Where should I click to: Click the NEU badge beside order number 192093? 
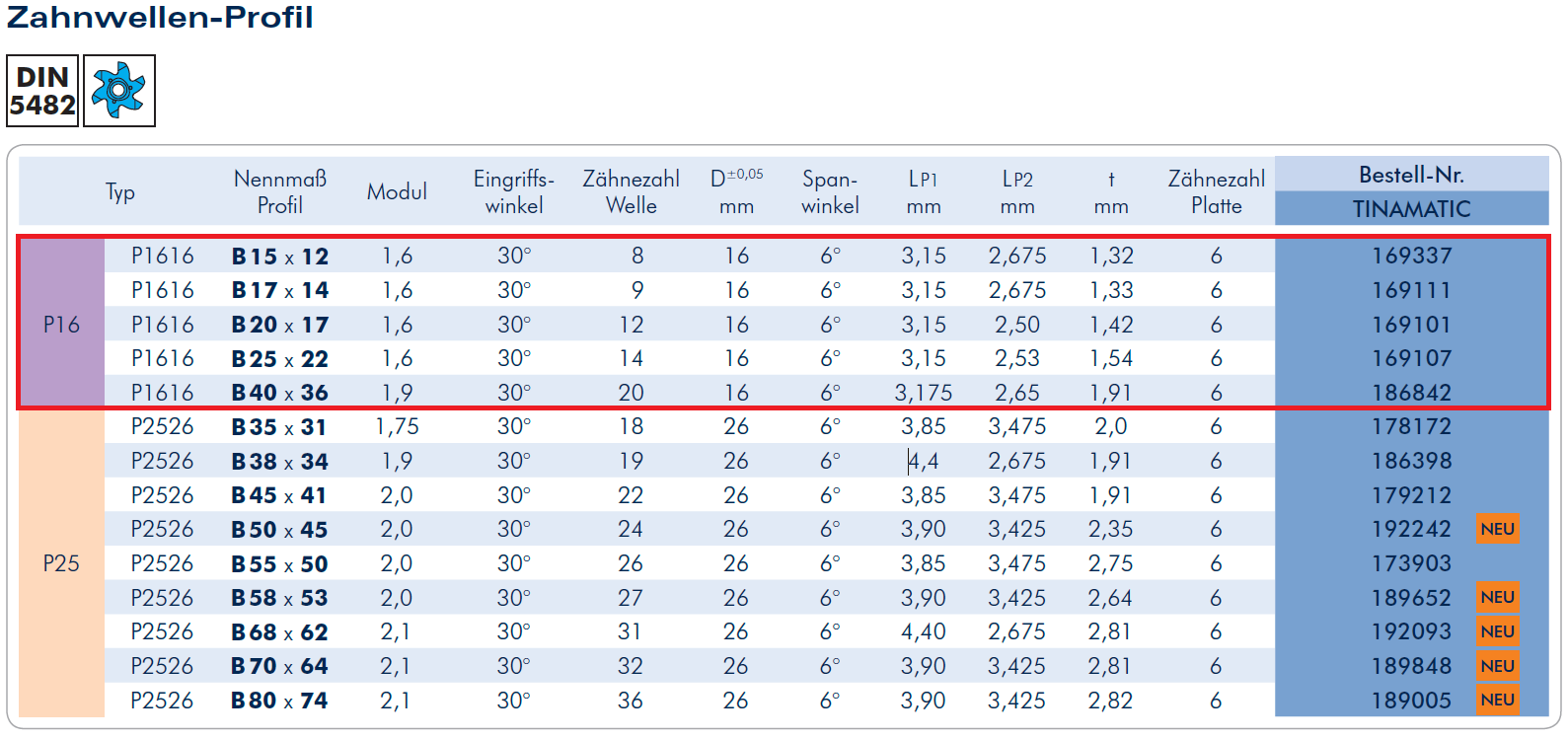coord(1497,631)
